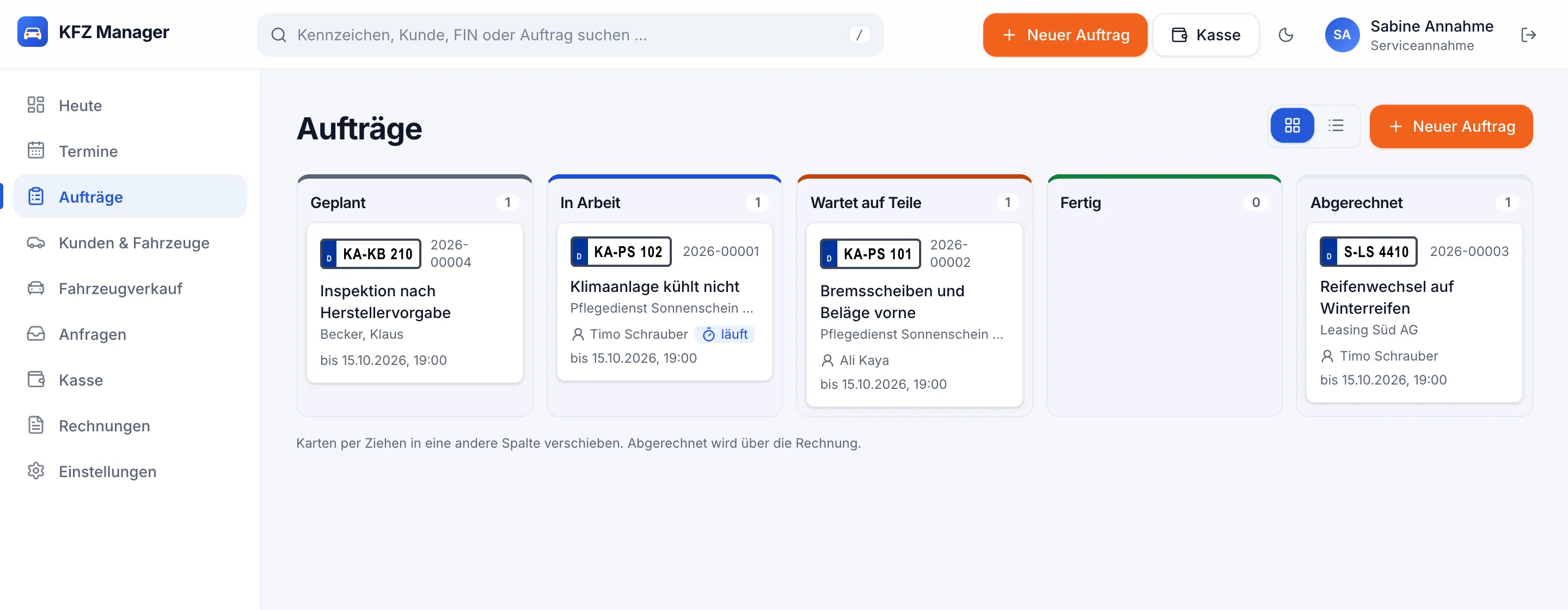Select Aufträge in the sidebar
Image resolution: width=1568 pixels, height=610 pixels.
(x=130, y=197)
